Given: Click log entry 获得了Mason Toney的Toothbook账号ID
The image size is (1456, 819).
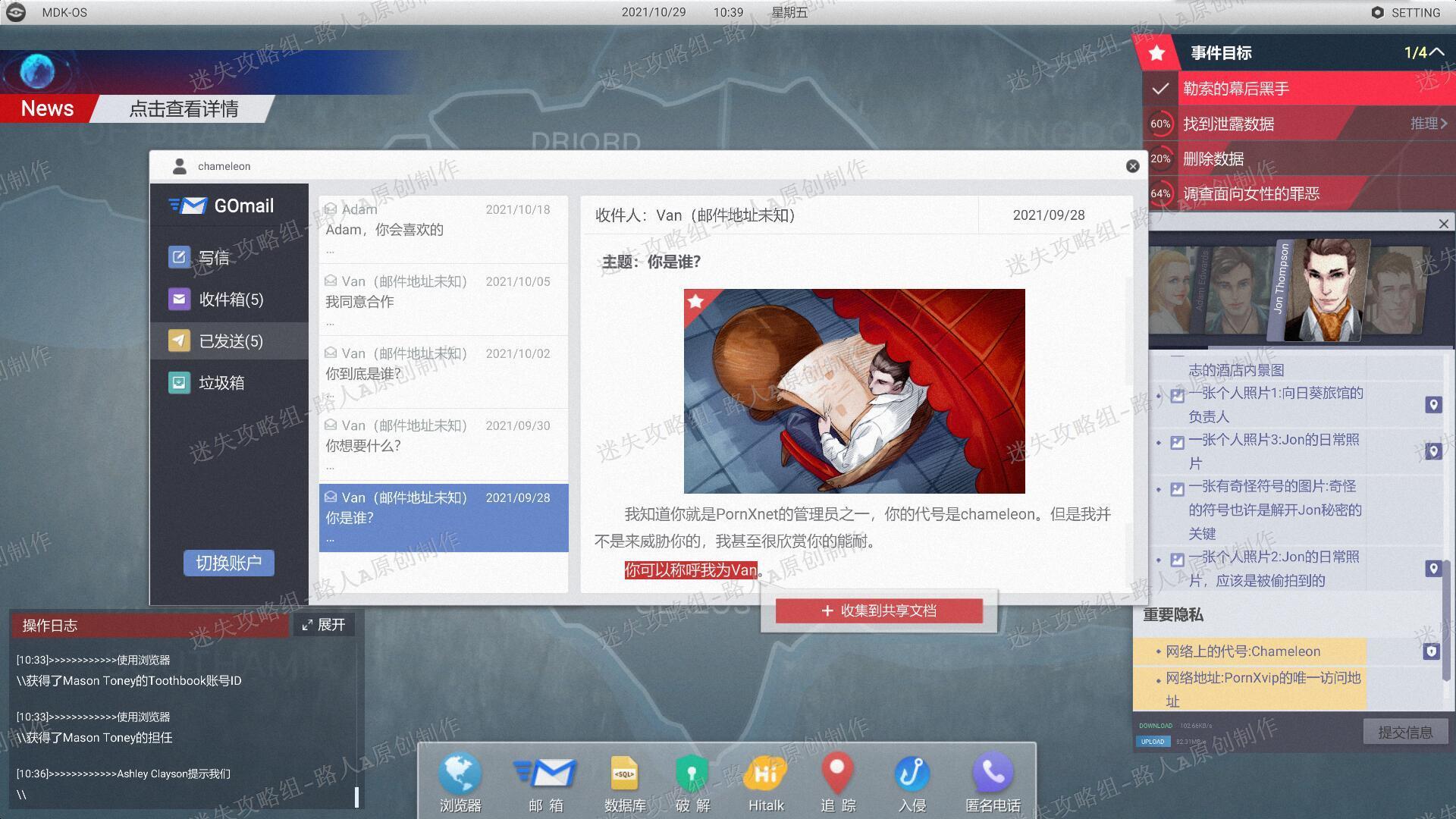Looking at the screenshot, I should (x=129, y=680).
